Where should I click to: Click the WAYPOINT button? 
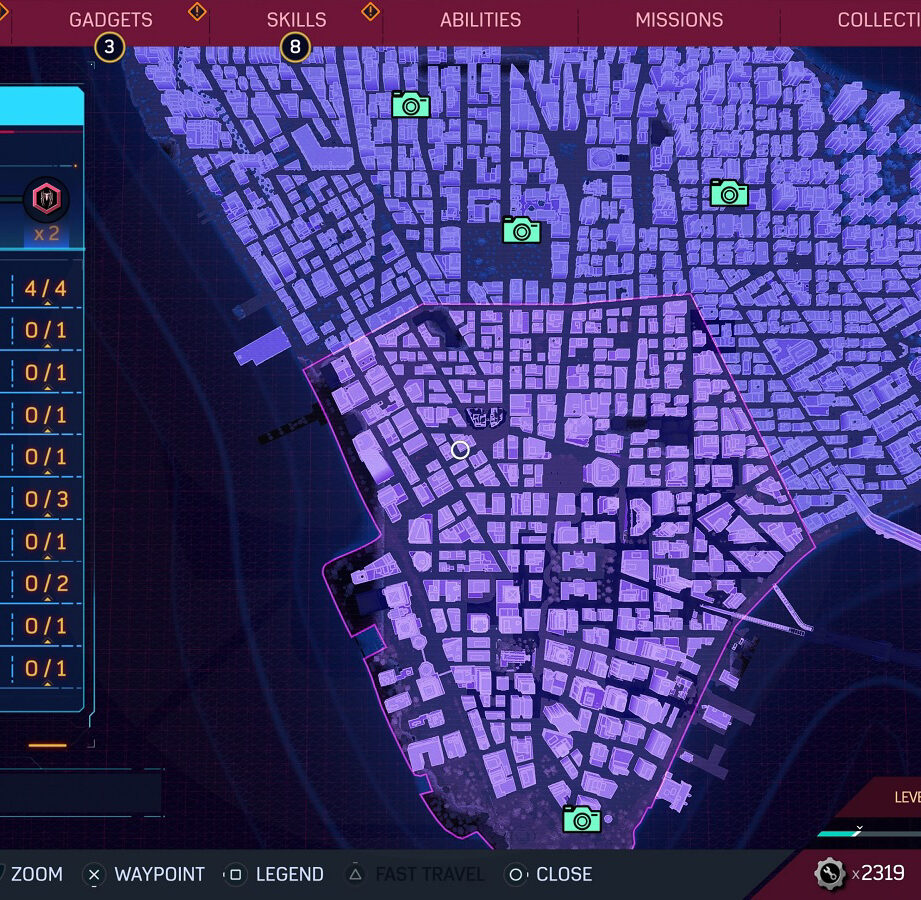click(x=160, y=874)
